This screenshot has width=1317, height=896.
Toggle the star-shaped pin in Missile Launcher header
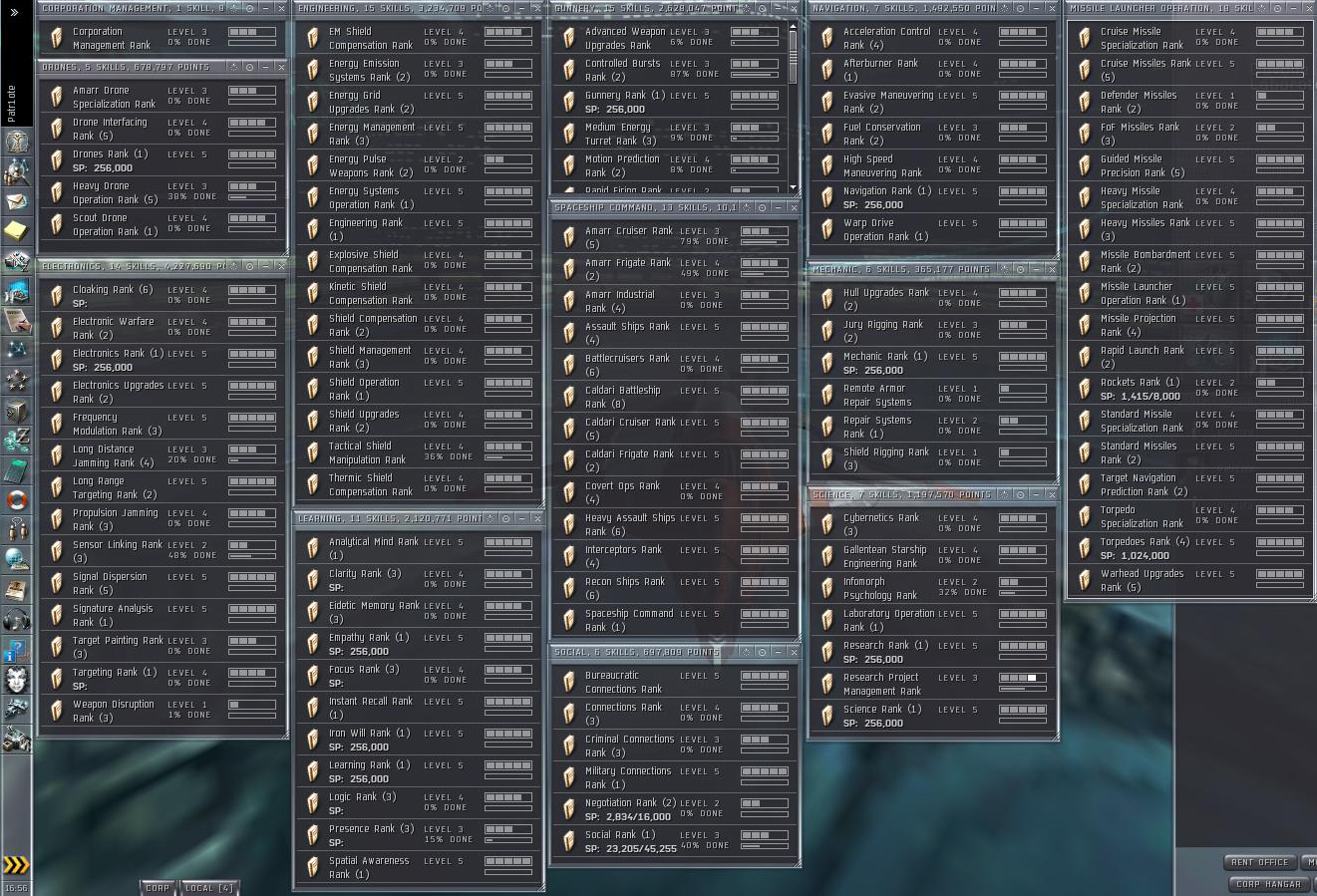point(1262,9)
